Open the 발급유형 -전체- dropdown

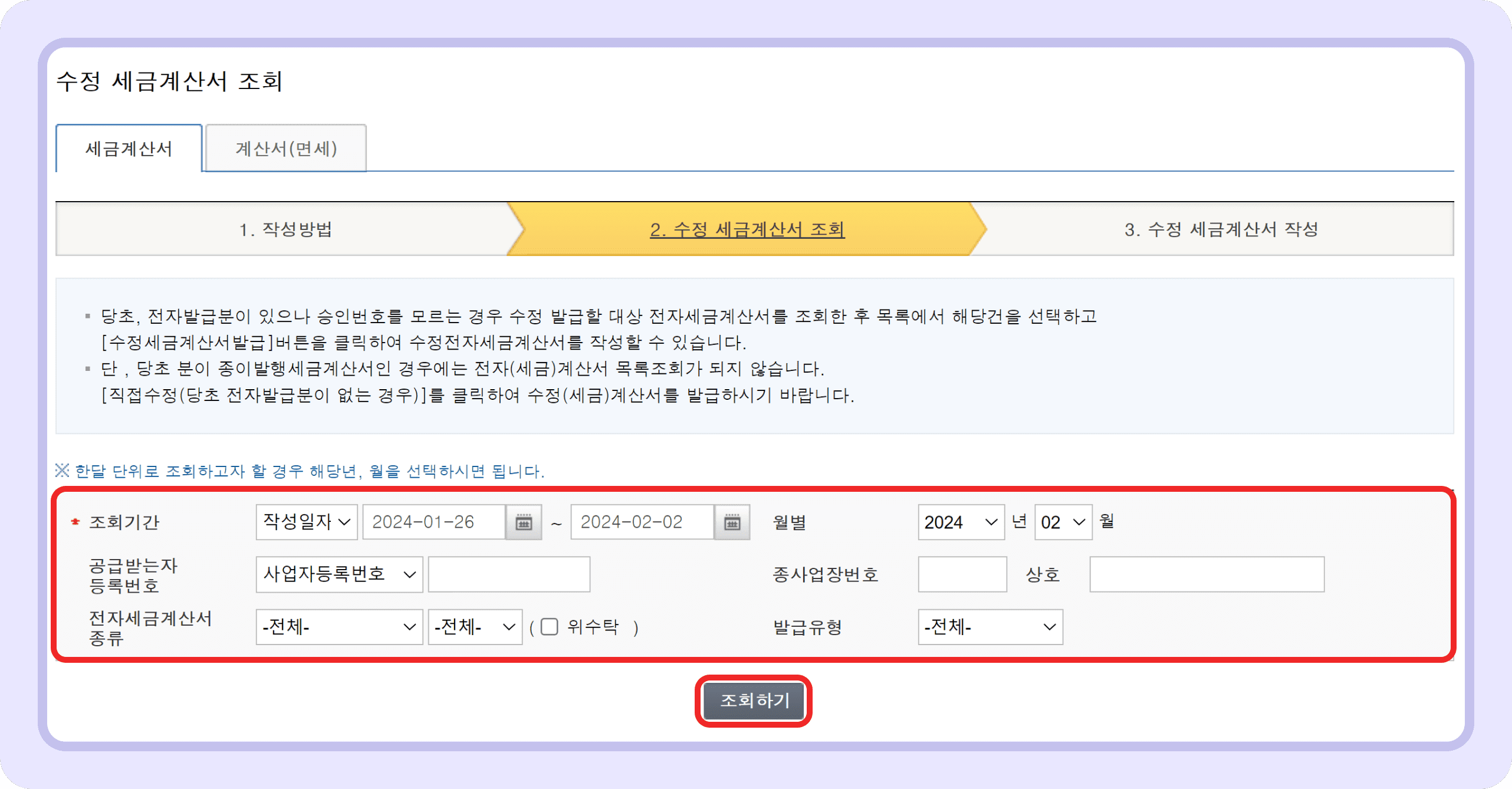(x=990, y=627)
